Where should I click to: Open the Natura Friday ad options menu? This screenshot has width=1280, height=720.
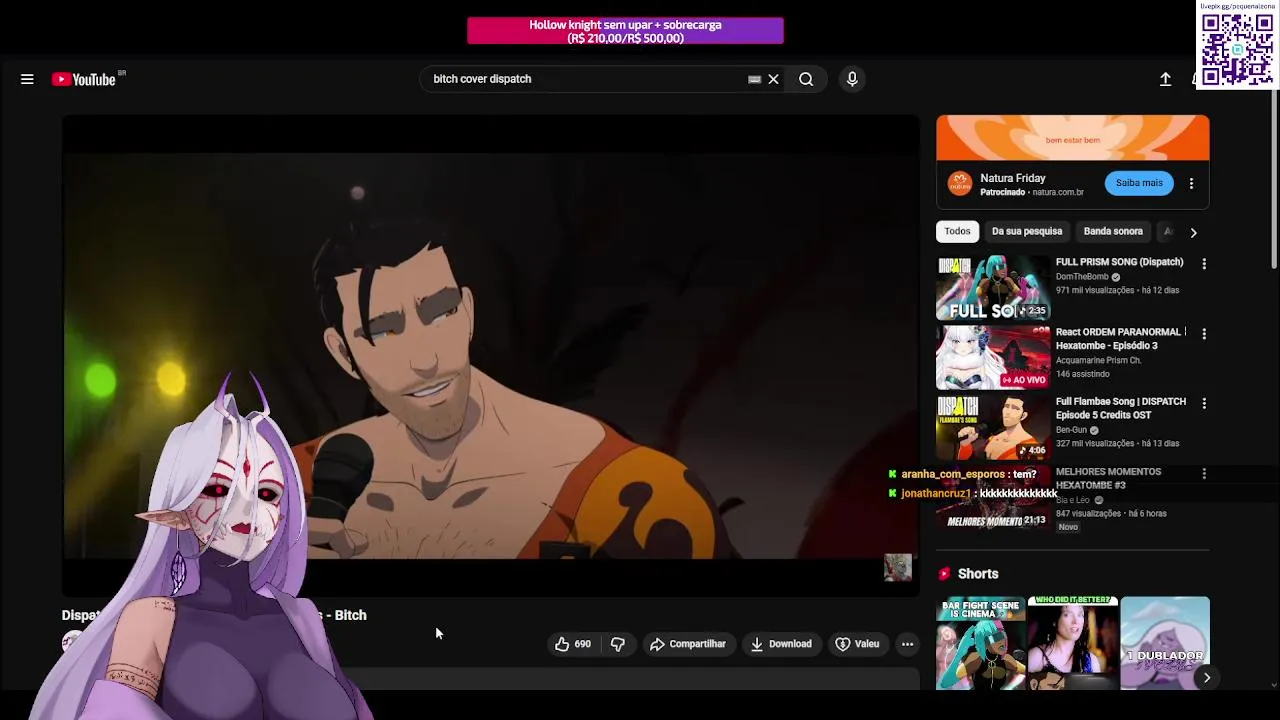click(1191, 183)
